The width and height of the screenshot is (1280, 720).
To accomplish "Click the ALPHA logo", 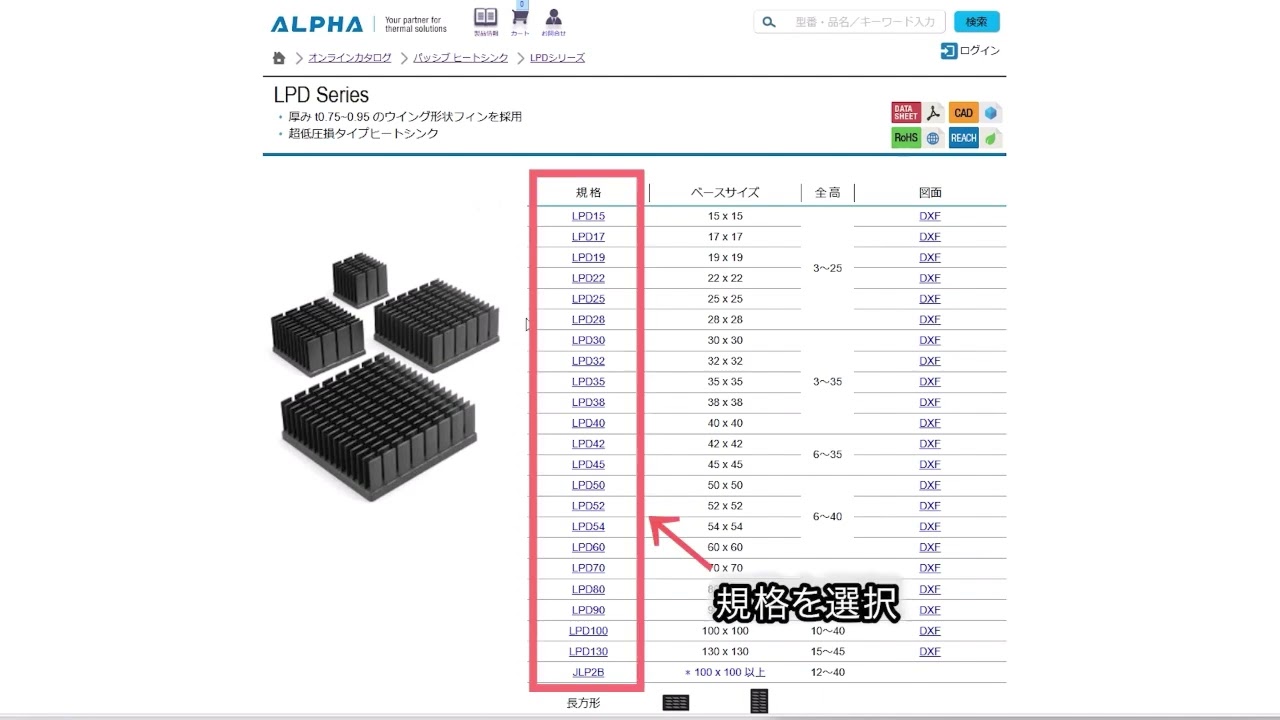I will (316, 24).
